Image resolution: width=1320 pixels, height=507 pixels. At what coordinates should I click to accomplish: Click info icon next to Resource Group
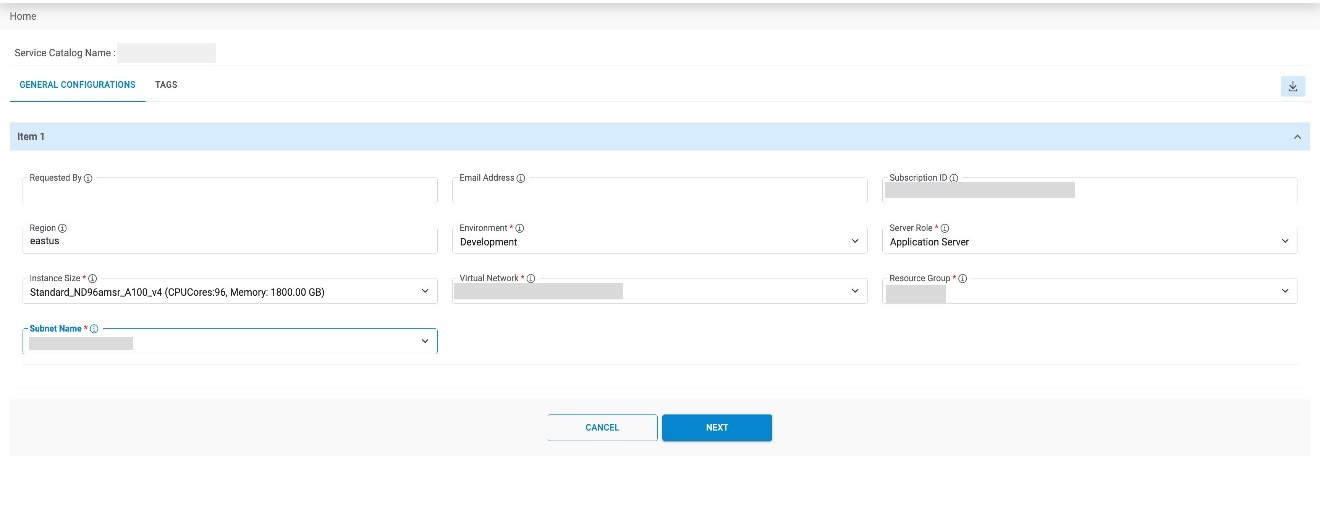point(963,278)
